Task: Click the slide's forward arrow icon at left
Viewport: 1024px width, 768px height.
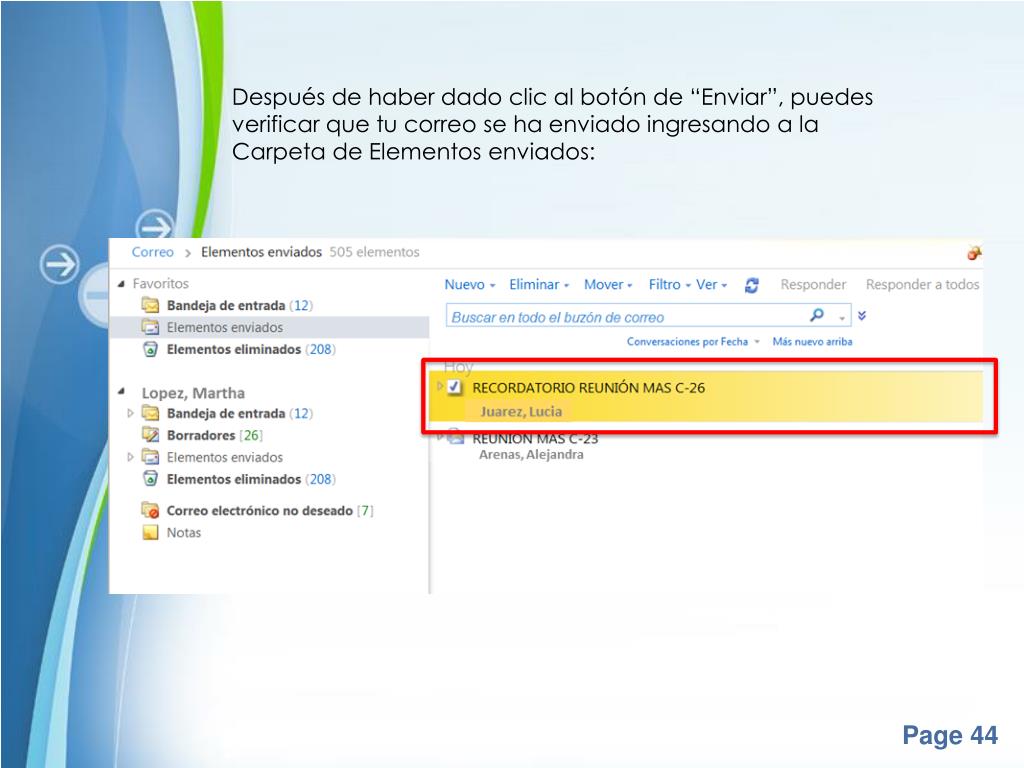Action: [x=59, y=264]
